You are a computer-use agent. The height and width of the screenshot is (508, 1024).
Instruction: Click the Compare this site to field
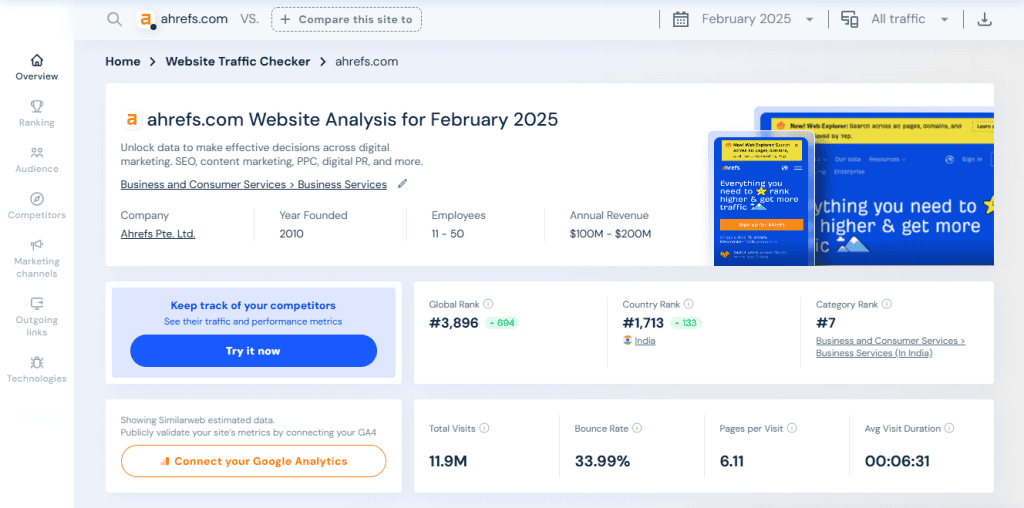click(x=346, y=19)
